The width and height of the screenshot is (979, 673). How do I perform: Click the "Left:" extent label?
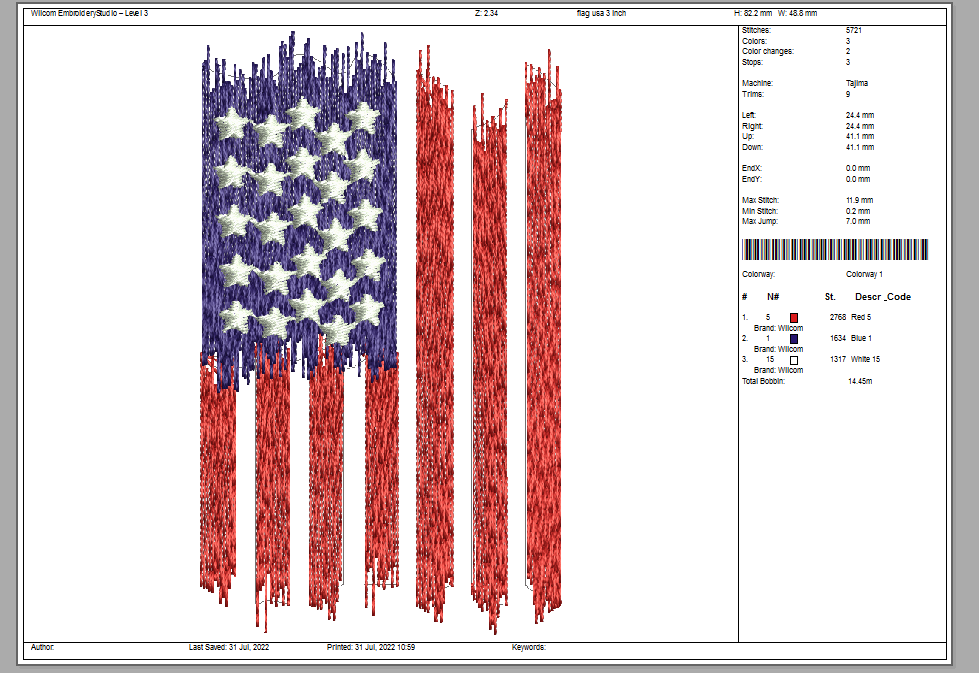(749, 115)
